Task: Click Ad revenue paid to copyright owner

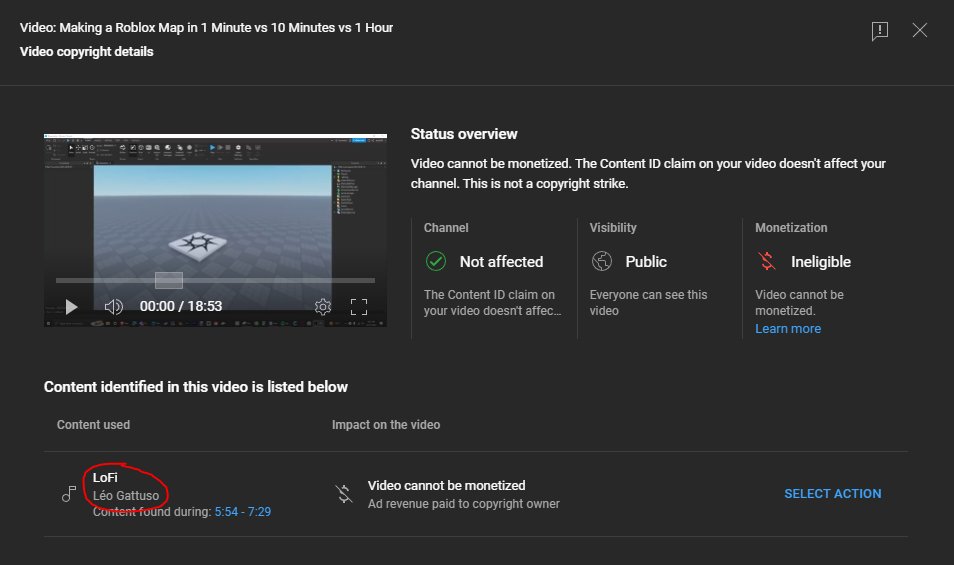Action: 464,504
